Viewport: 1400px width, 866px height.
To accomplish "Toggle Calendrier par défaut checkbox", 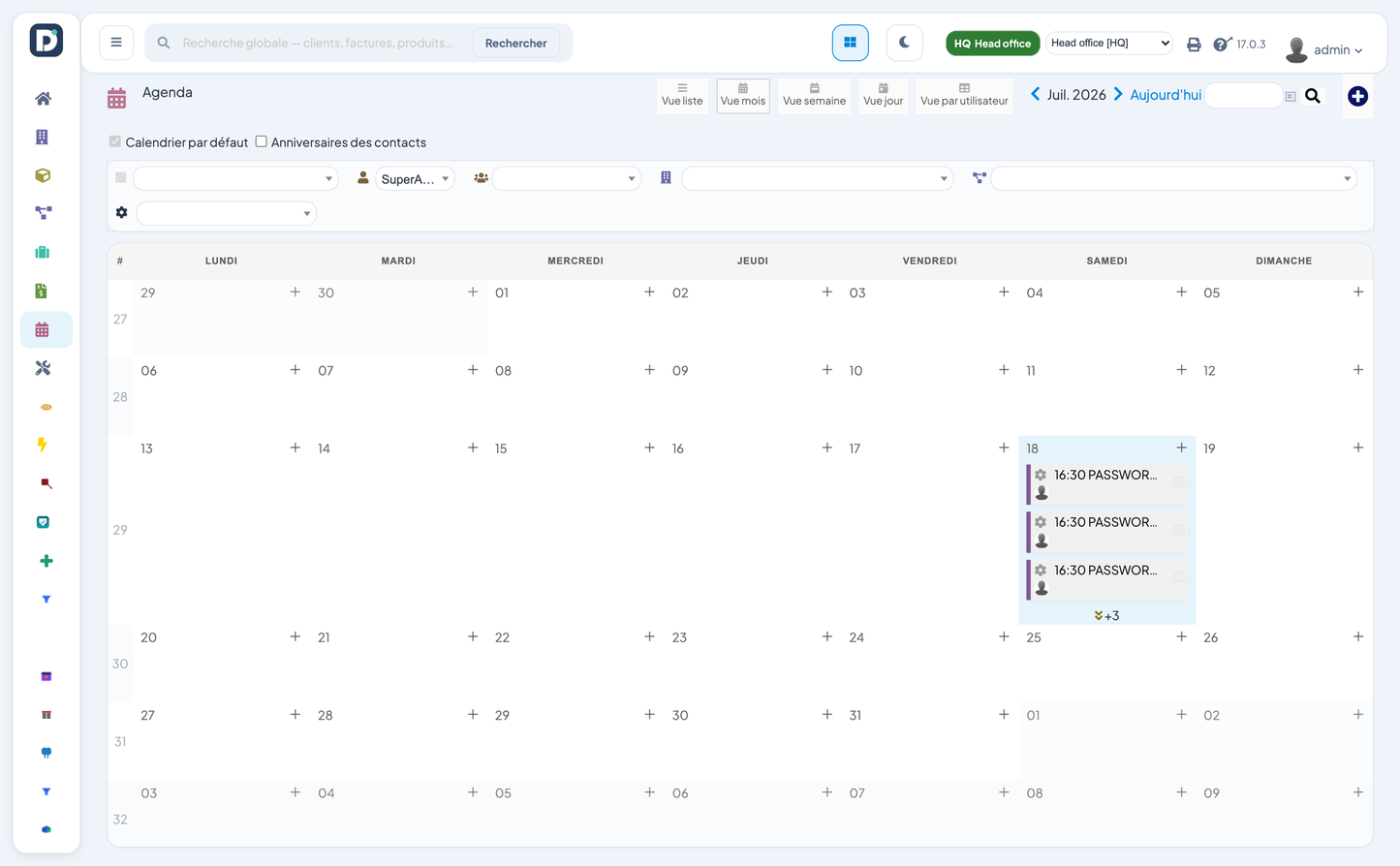I will (115, 141).
